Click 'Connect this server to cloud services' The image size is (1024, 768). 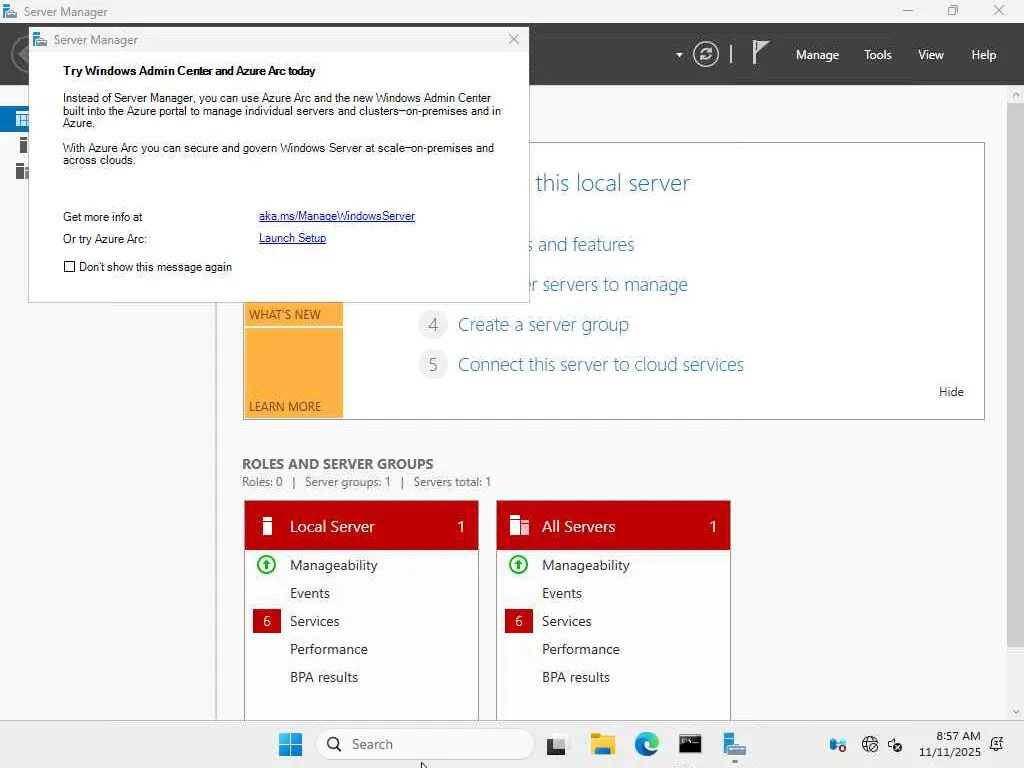pos(600,364)
